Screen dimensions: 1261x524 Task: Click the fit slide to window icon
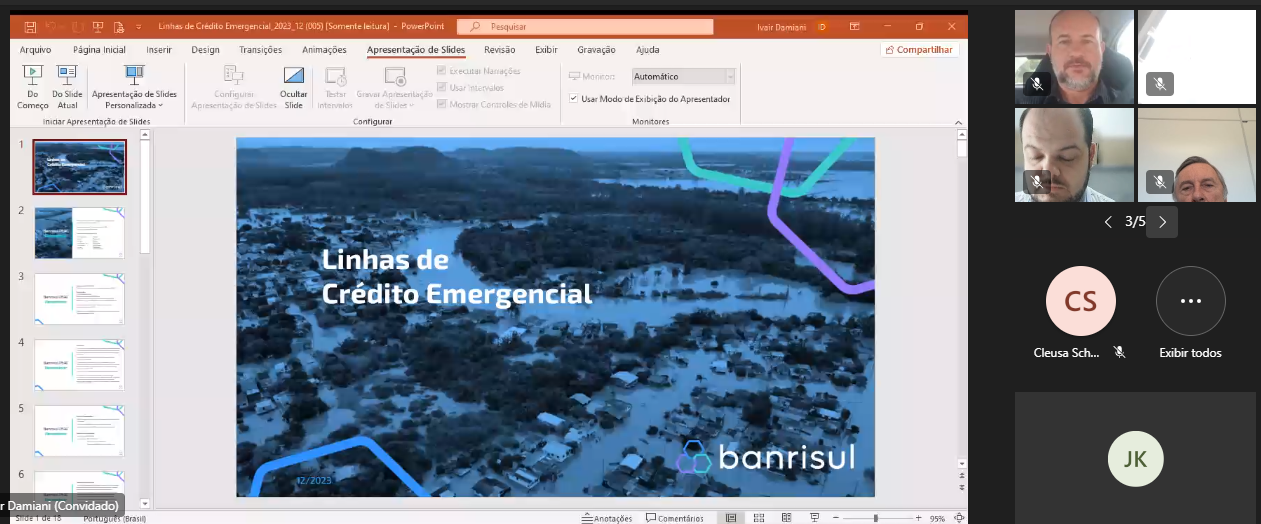960,518
